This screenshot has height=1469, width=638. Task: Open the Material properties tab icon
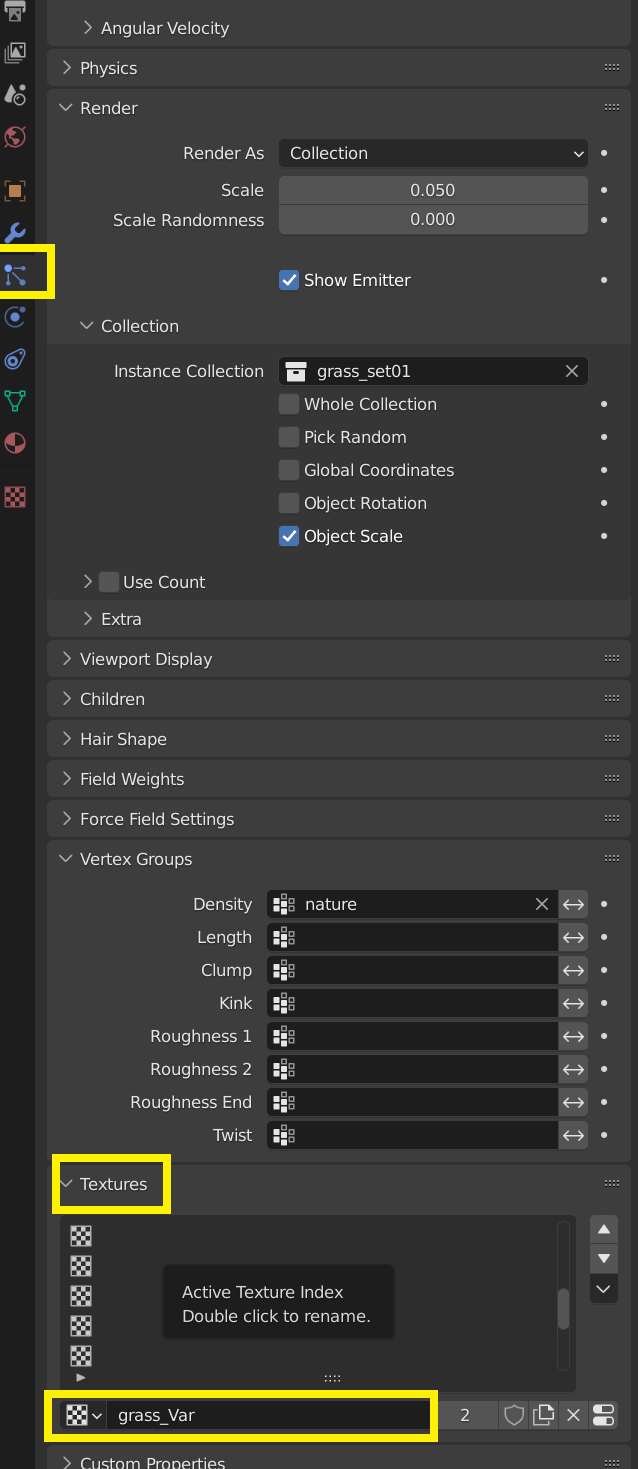pyautogui.click(x=15, y=443)
